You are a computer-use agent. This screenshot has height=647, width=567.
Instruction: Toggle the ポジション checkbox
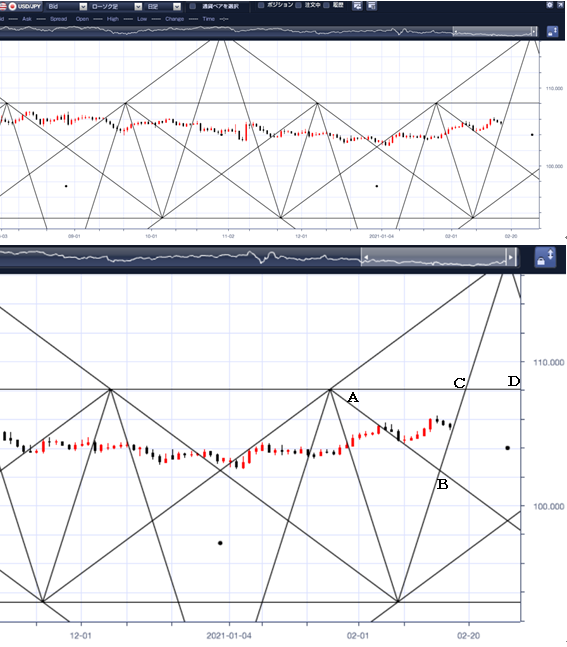tap(261, 5)
